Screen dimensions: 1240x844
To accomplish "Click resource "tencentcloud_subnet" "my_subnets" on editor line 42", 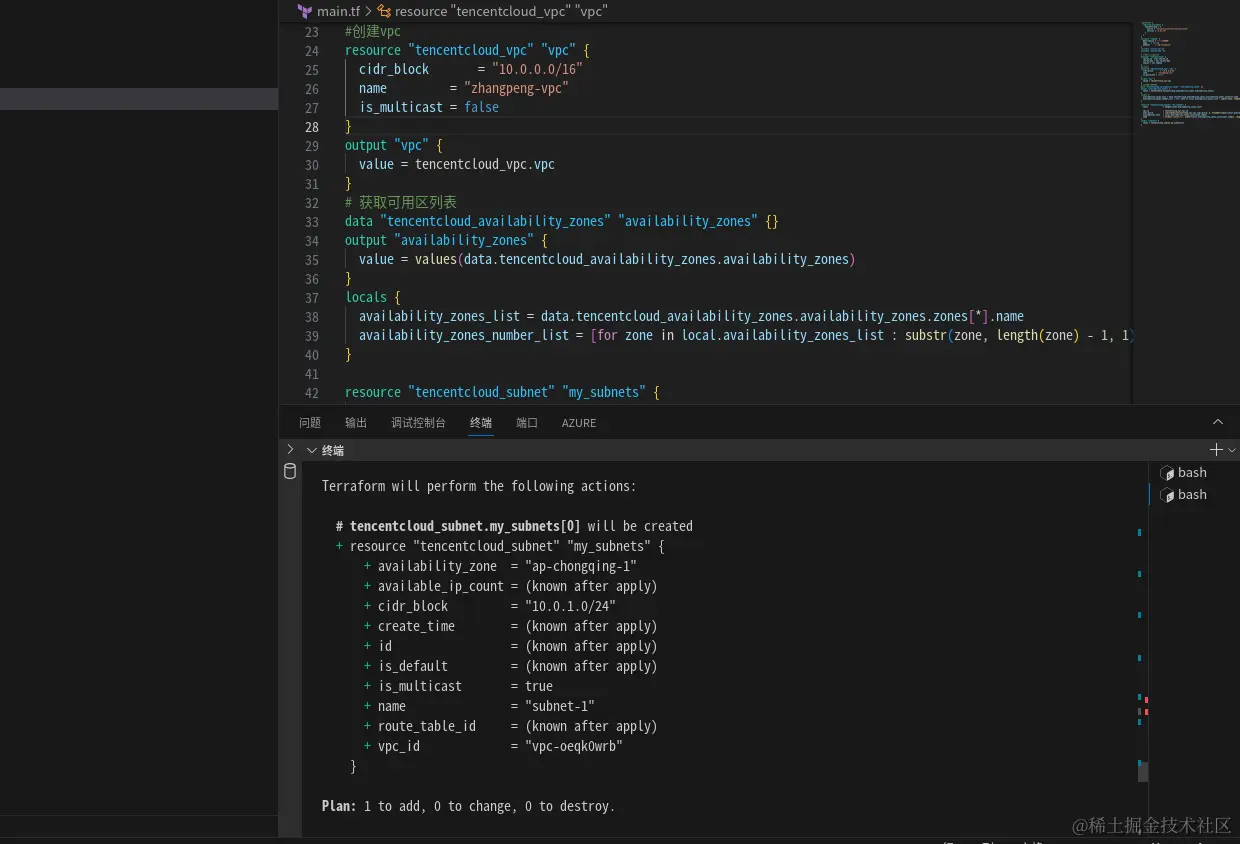I will coord(502,393).
